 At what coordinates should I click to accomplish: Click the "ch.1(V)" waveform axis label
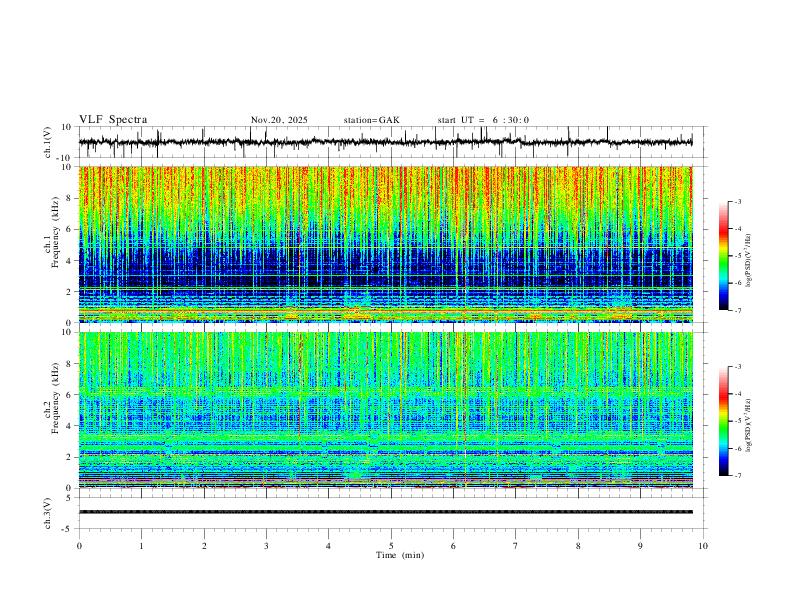48,142
